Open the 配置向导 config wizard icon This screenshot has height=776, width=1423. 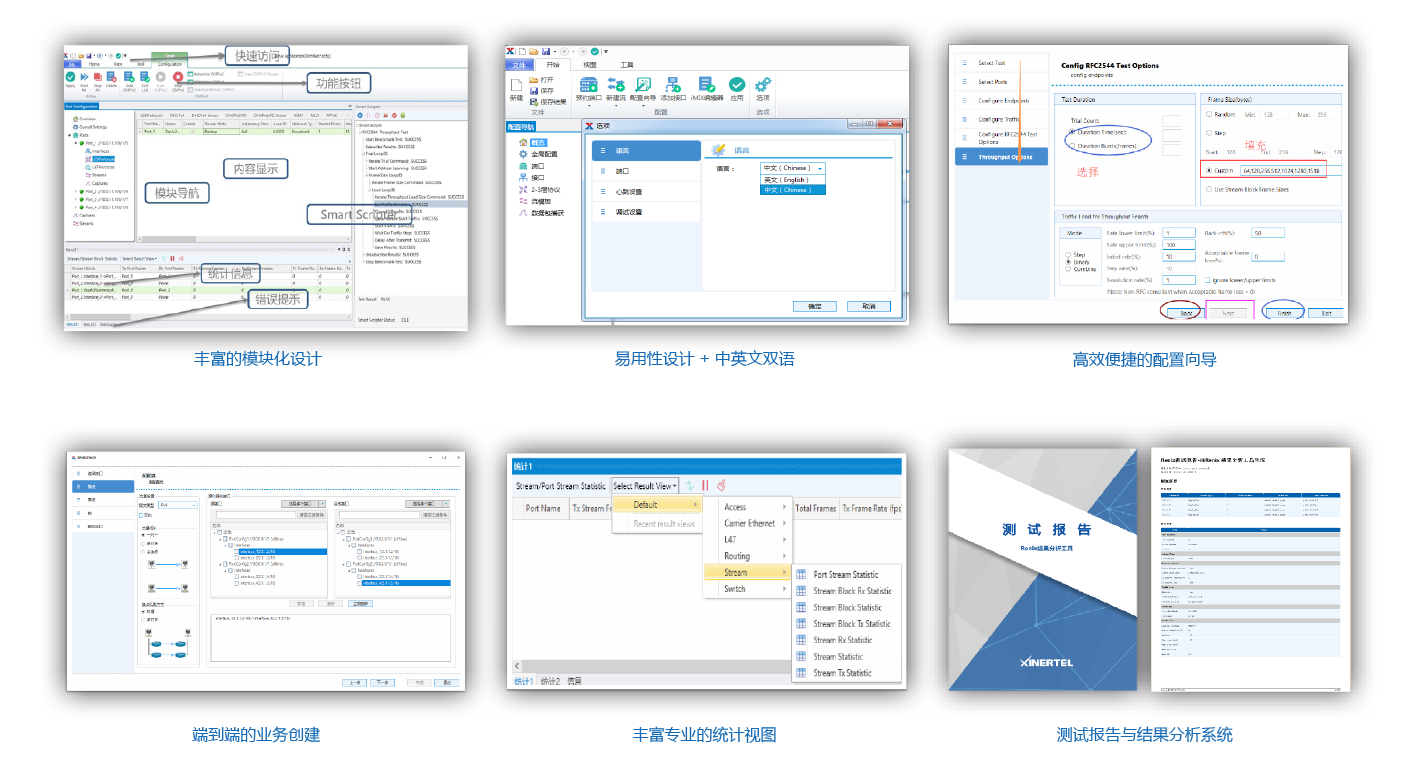pos(644,85)
